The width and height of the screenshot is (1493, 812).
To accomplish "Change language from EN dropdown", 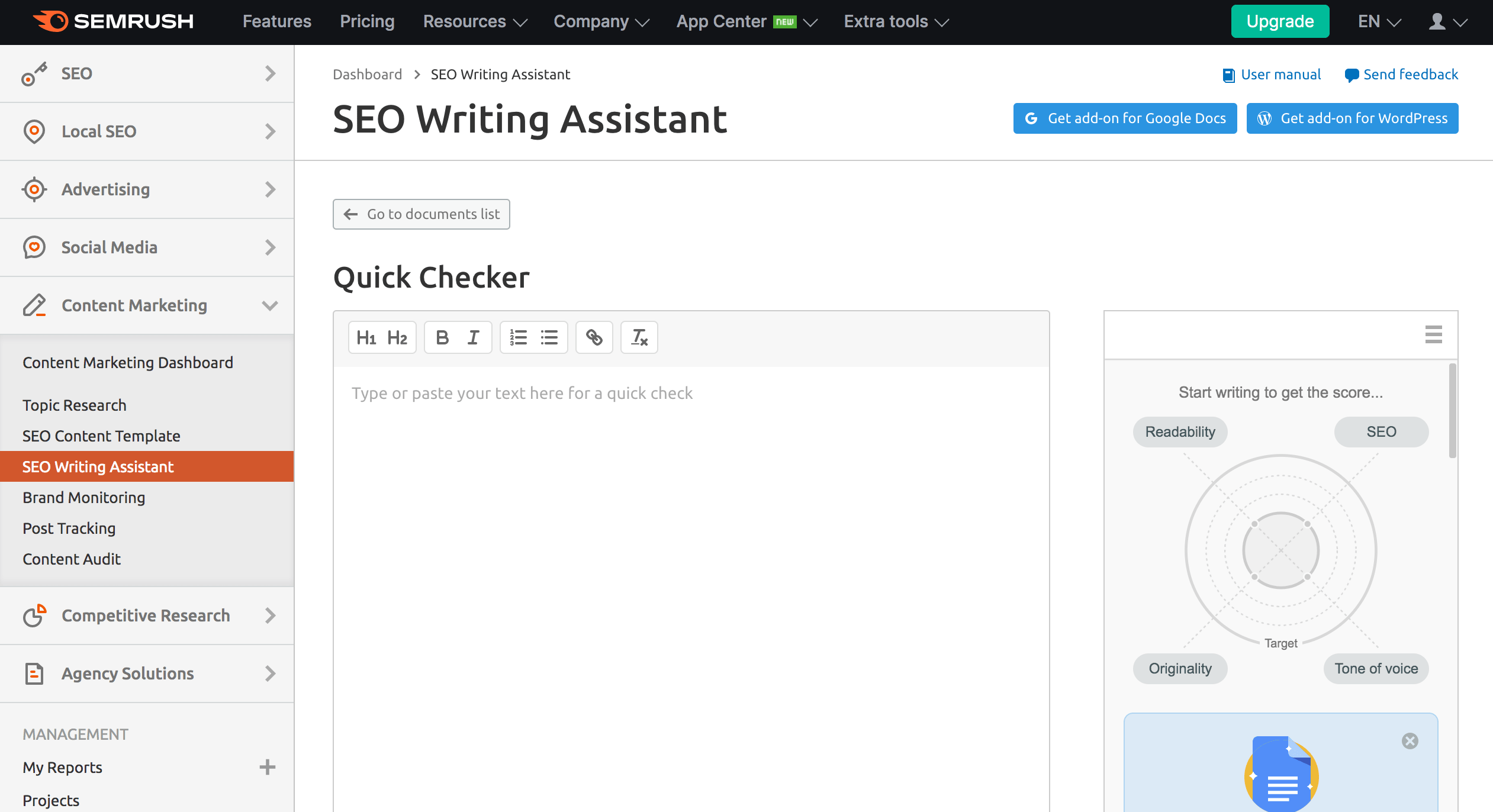I will click(x=1379, y=22).
